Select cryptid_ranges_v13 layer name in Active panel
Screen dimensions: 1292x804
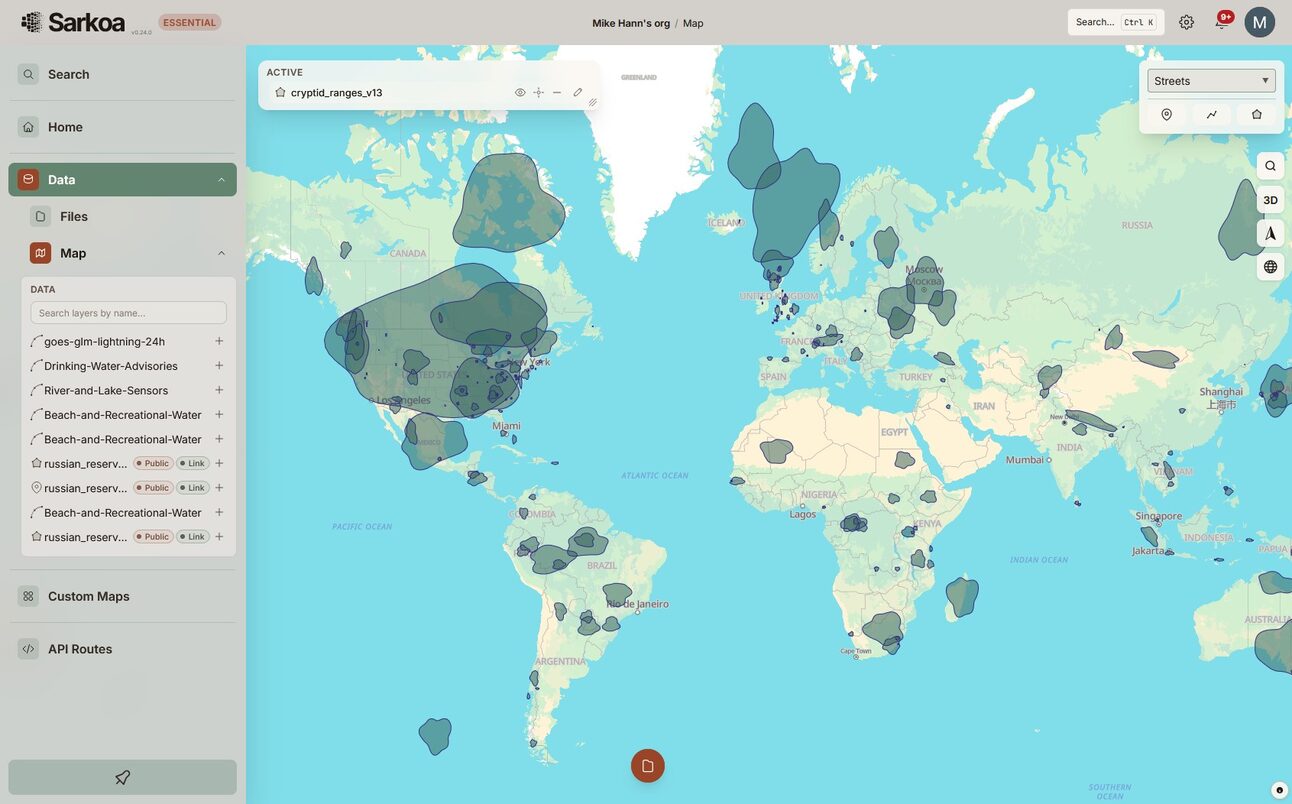coord(336,93)
